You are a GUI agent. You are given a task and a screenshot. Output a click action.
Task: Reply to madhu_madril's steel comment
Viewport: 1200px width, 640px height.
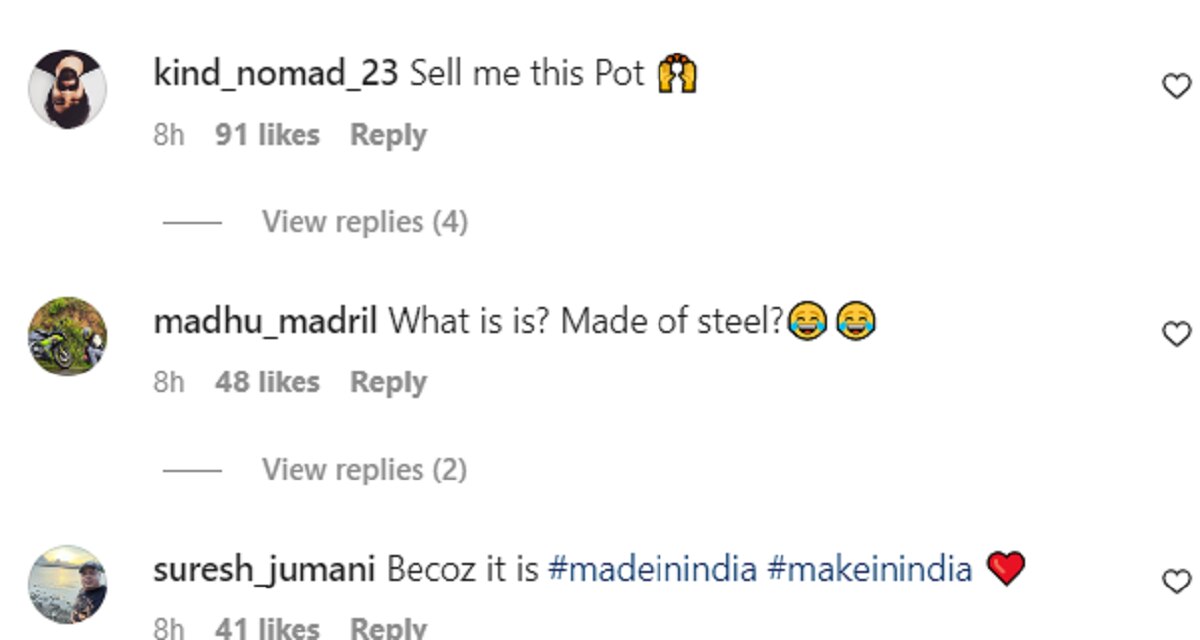tap(388, 382)
